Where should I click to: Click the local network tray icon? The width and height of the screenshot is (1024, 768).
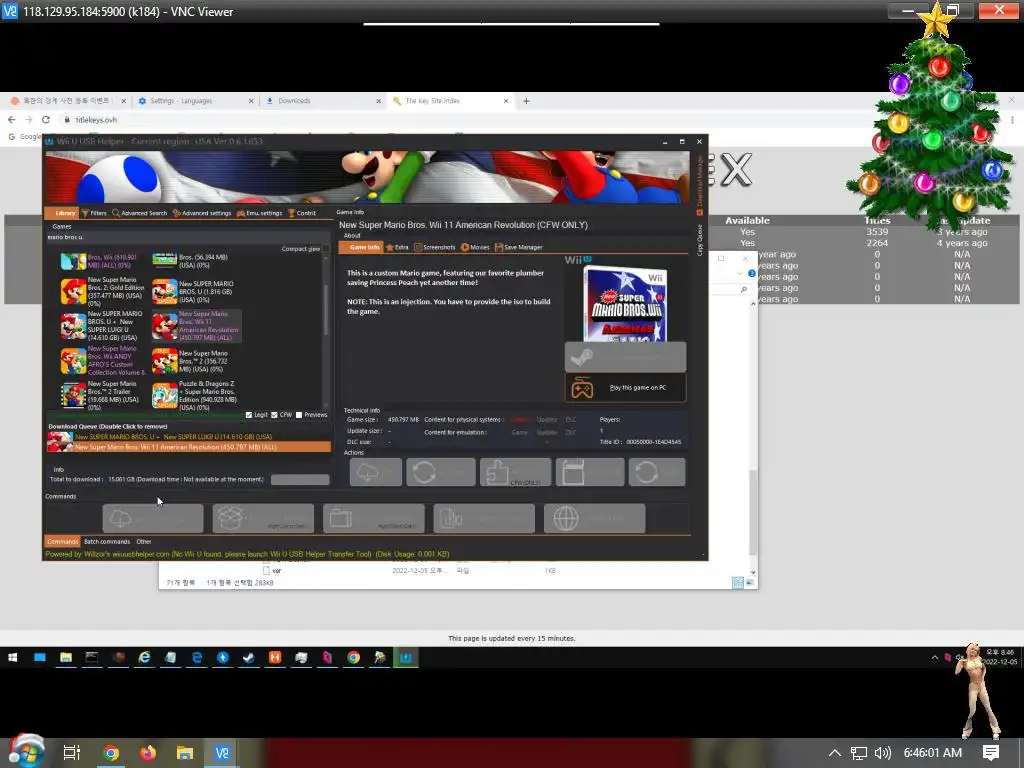pos(859,753)
